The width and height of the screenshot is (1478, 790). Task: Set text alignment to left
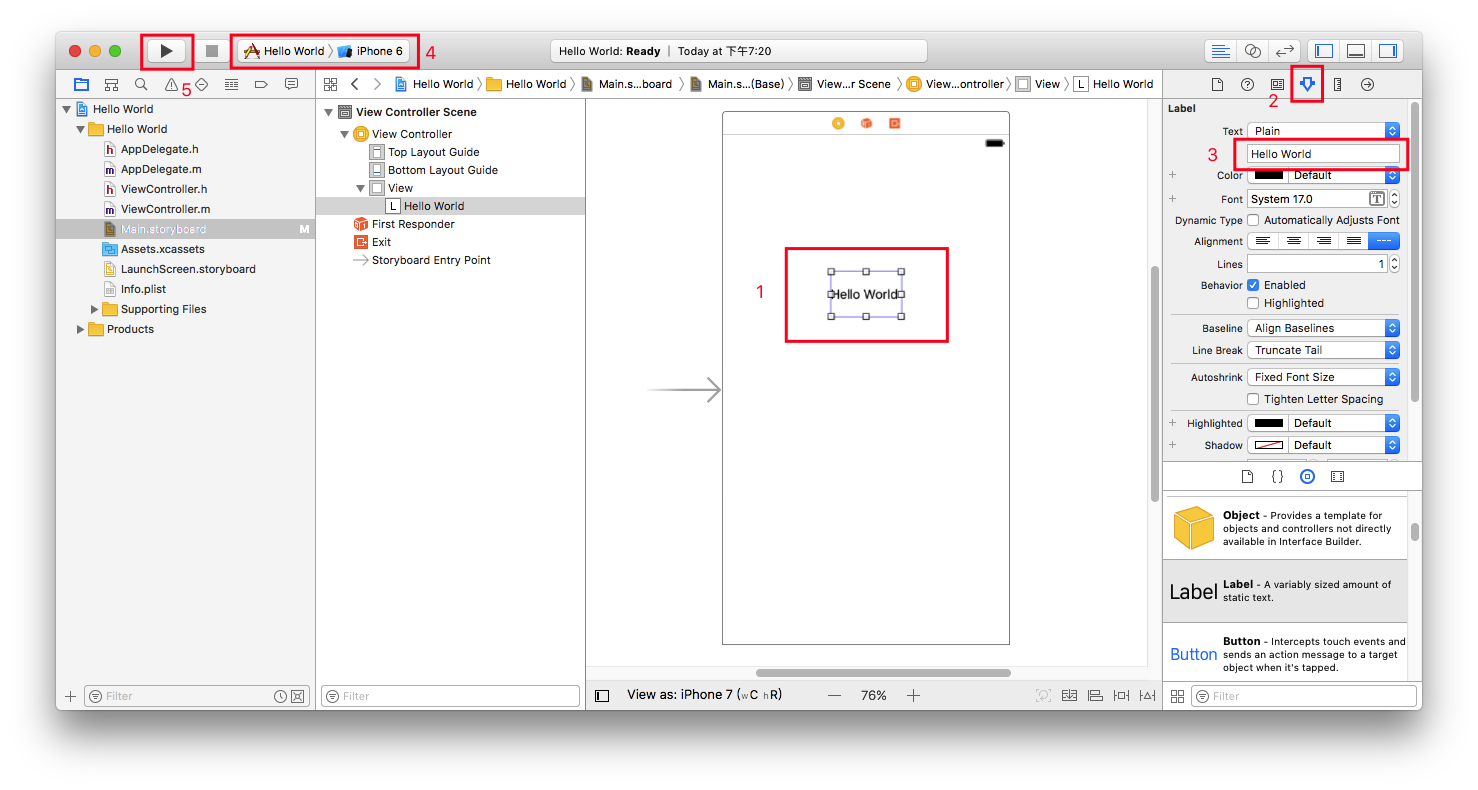click(1263, 241)
